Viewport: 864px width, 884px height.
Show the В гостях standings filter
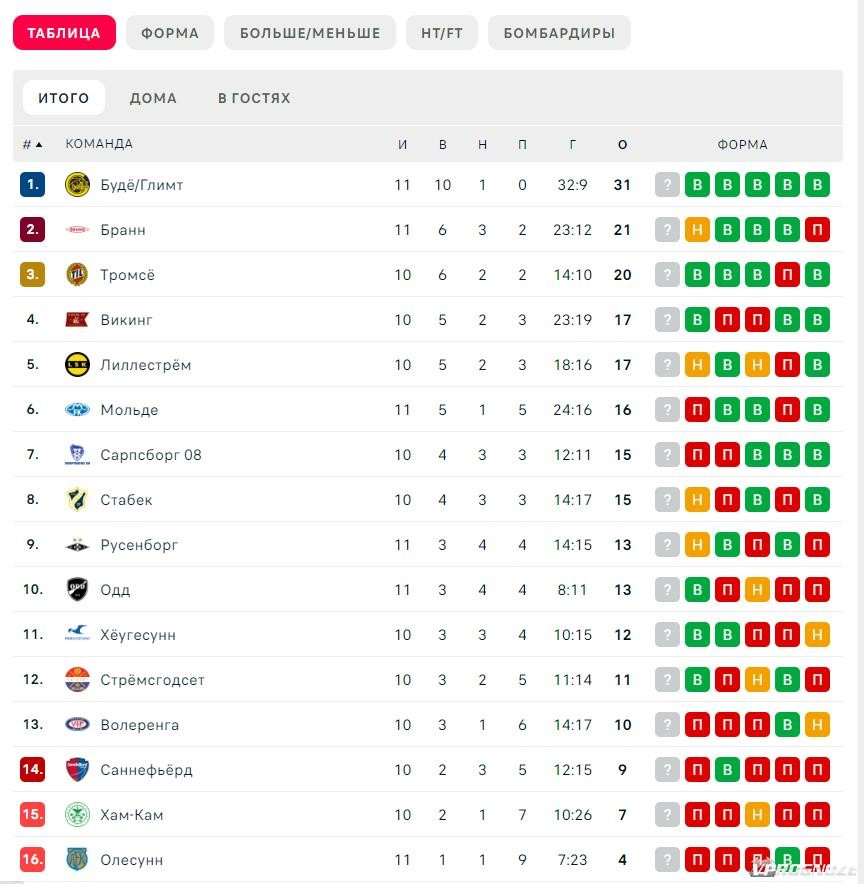[254, 98]
